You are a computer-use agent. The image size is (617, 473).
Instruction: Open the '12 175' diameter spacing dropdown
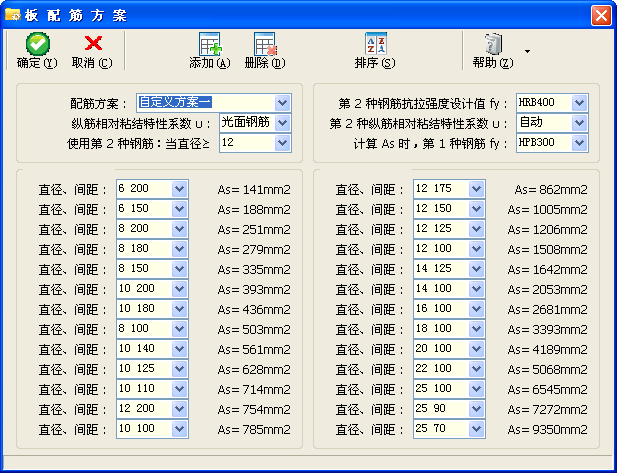(x=476, y=189)
